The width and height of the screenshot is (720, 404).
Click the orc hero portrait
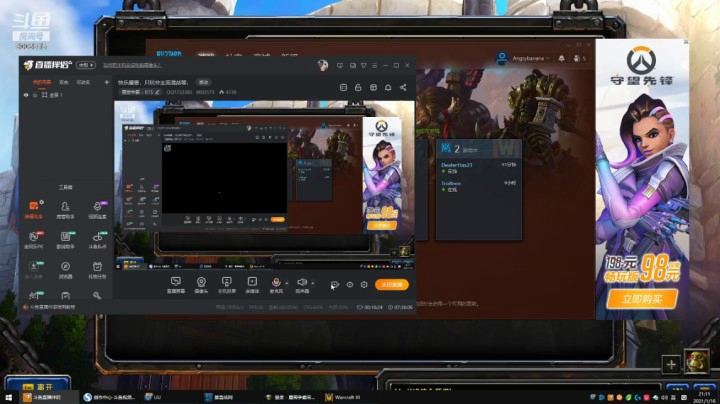[x=697, y=361]
